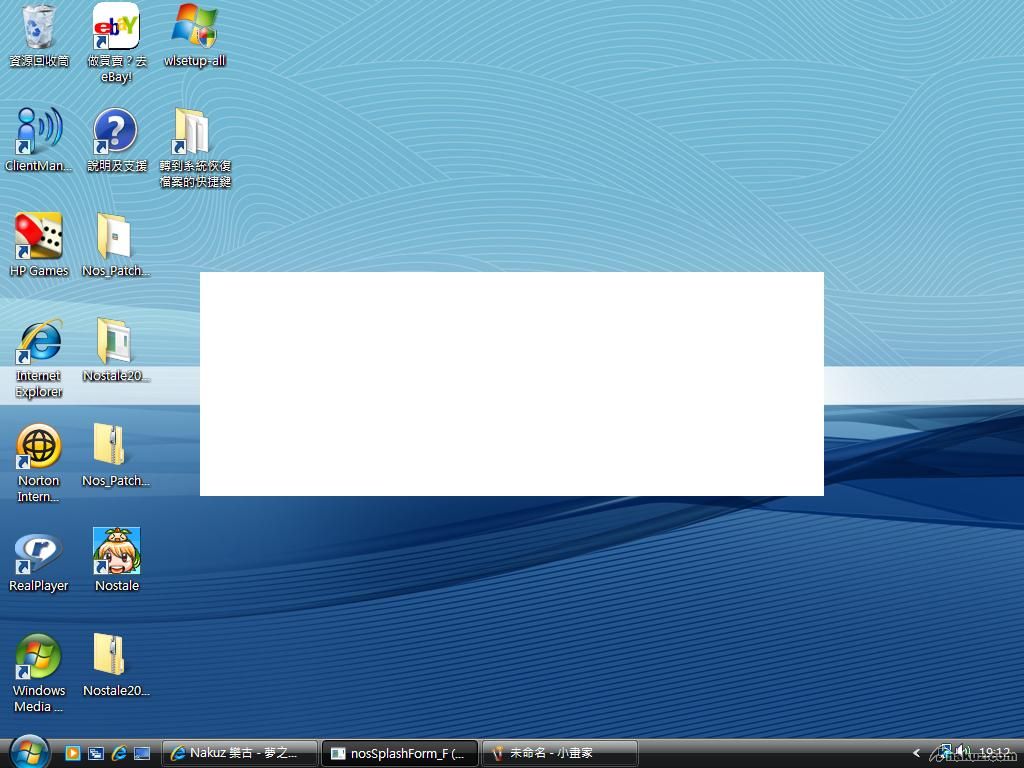Image resolution: width=1024 pixels, height=768 pixels.
Task: Select the Windows Media... shortcut
Action: point(39,673)
